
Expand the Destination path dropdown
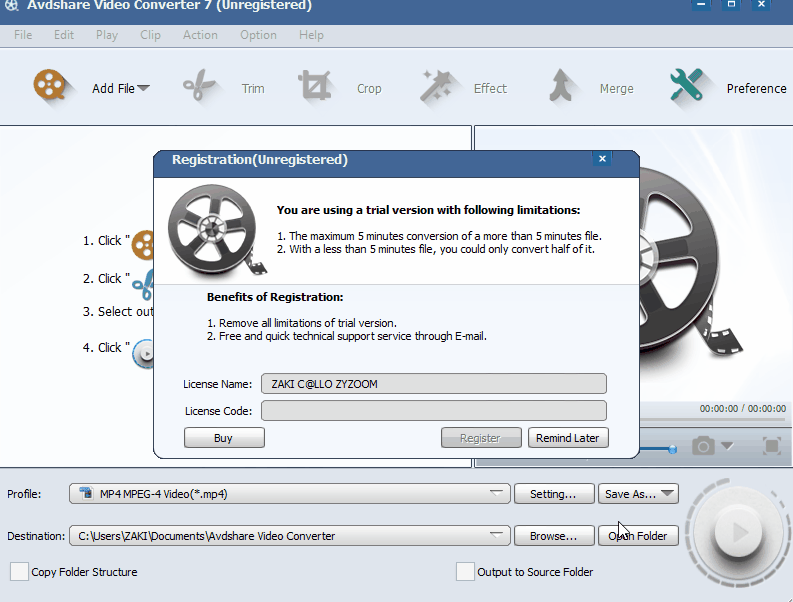[x=496, y=535]
